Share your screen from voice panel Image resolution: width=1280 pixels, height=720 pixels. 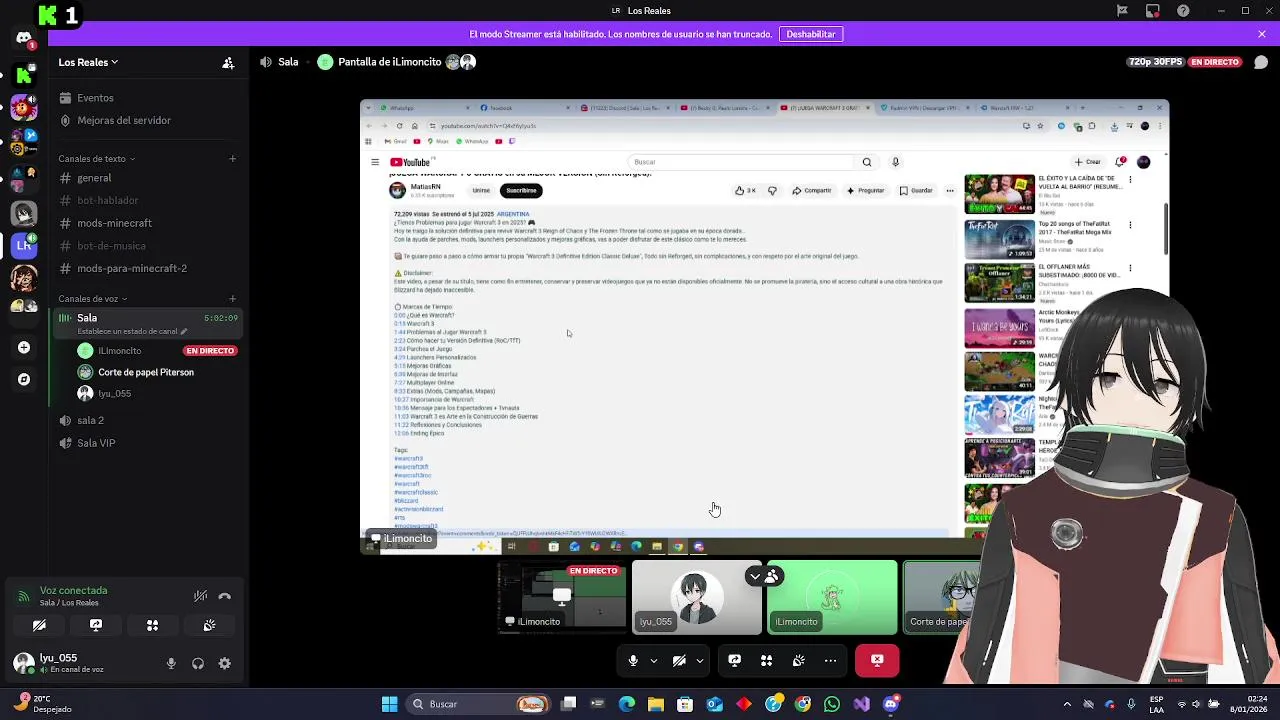click(x=96, y=625)
